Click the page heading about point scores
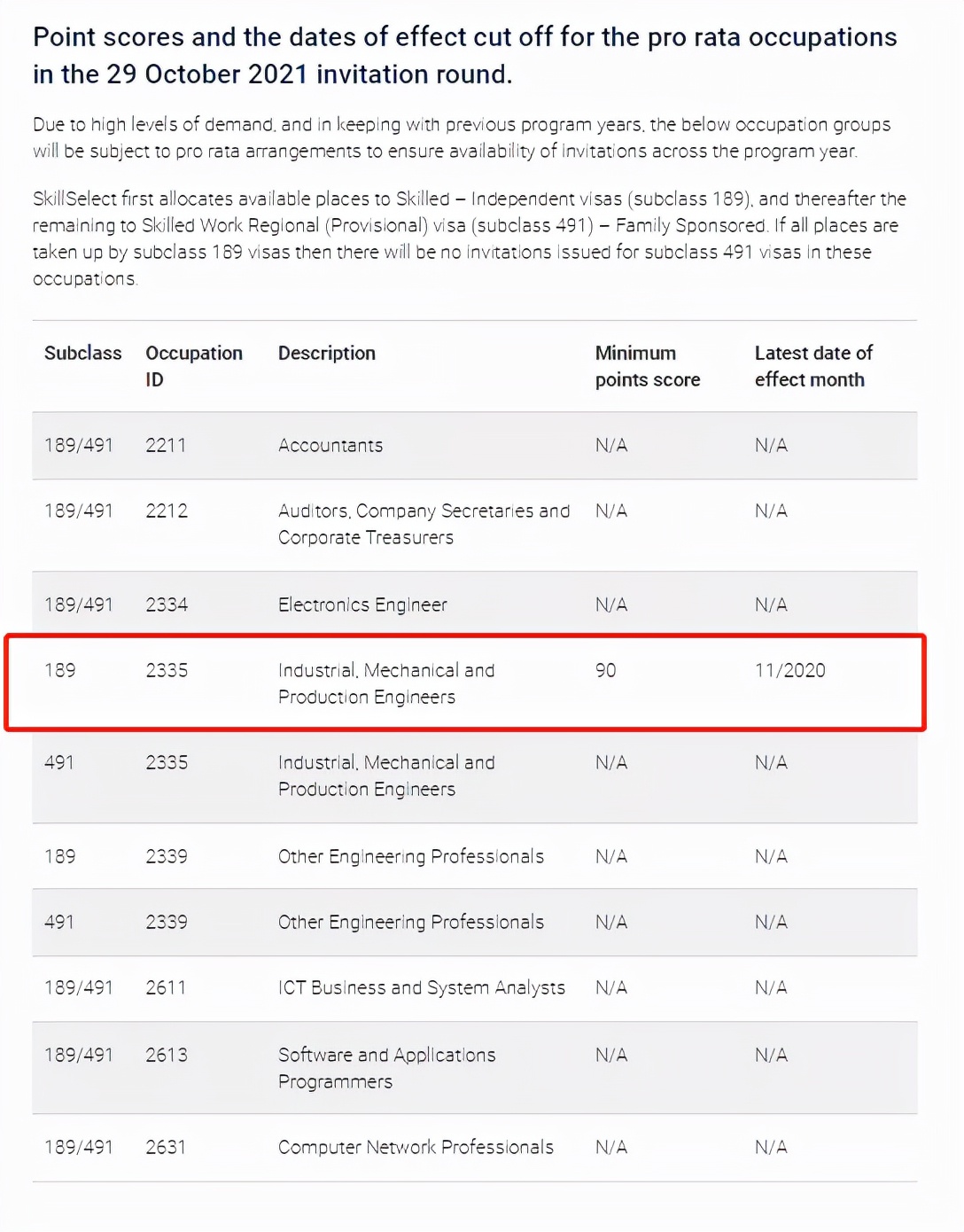 click(x=464, y=55)
